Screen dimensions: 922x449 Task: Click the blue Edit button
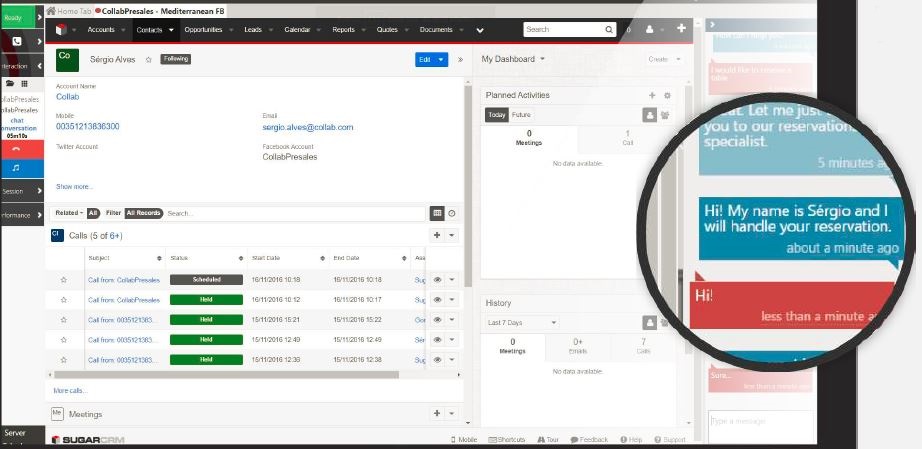pos(425,59)
